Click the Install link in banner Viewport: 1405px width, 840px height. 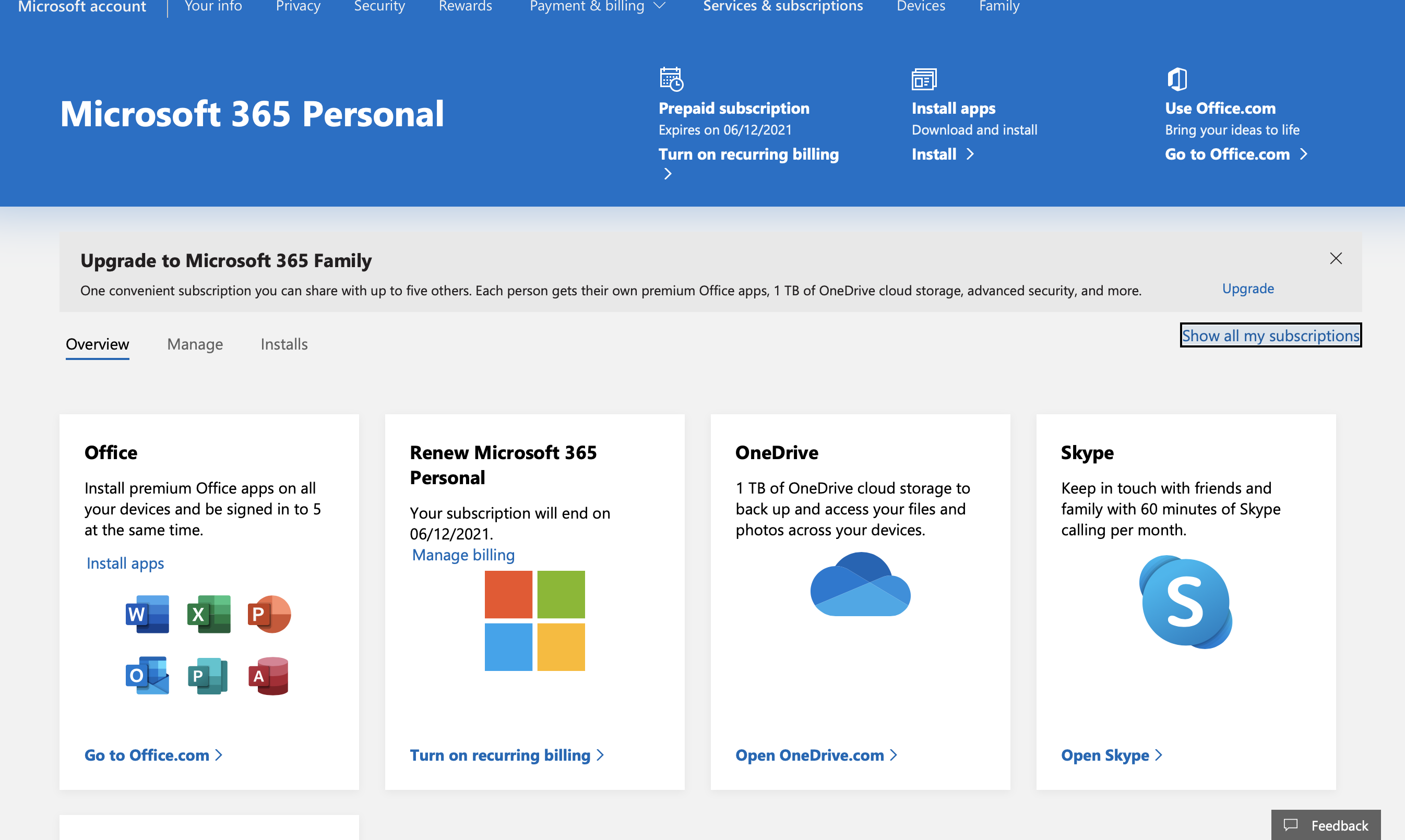click(934, 154)
